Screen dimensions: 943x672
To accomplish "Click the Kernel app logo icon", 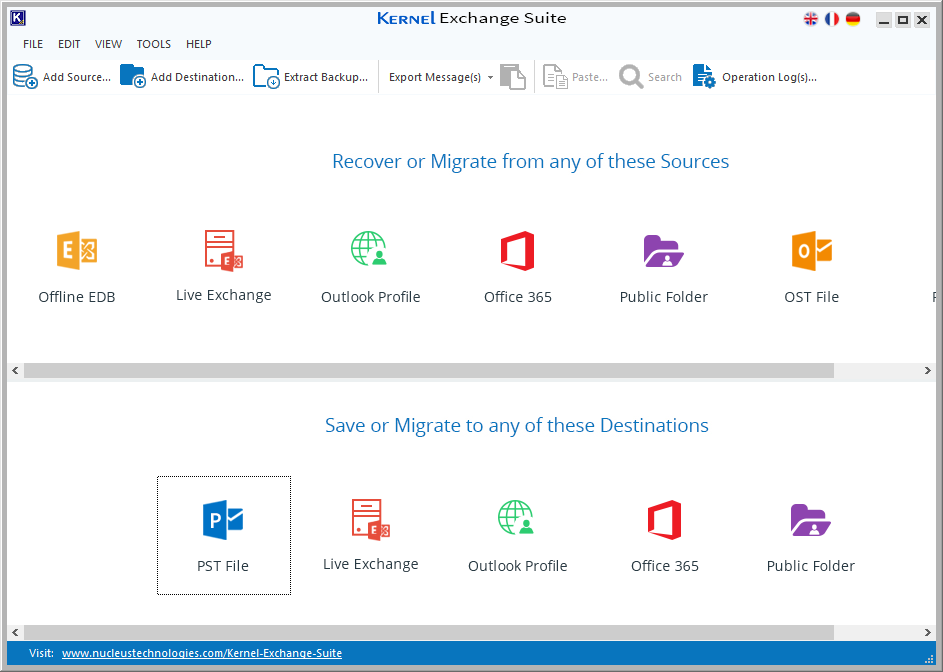I will tap(18, 19).
